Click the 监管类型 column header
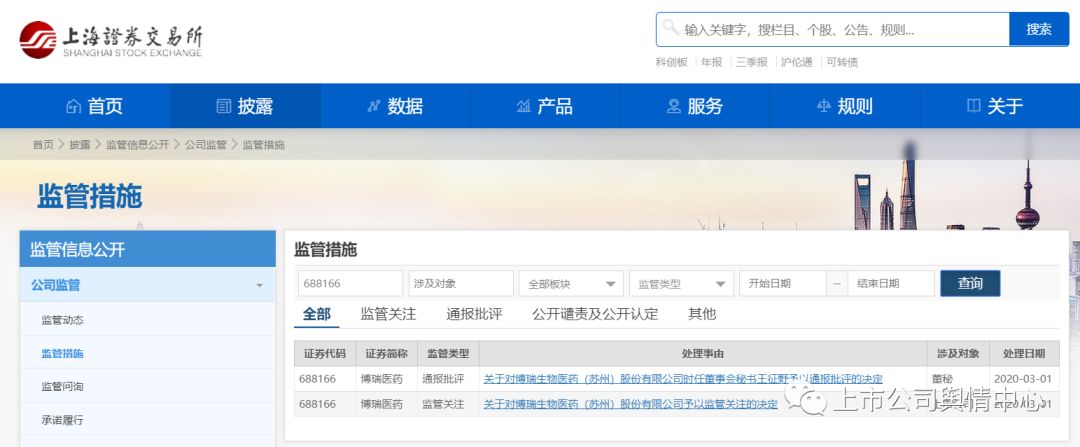Image resolution: width=1080 pixels, height=447 pixels. tap(448, 353)
